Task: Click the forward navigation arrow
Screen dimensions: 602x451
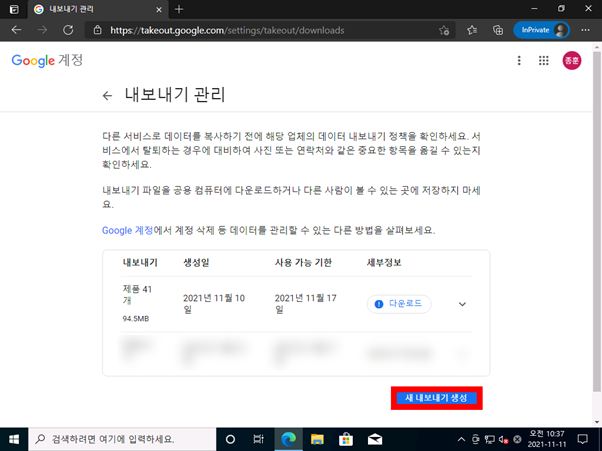Action: coord(42,30)
